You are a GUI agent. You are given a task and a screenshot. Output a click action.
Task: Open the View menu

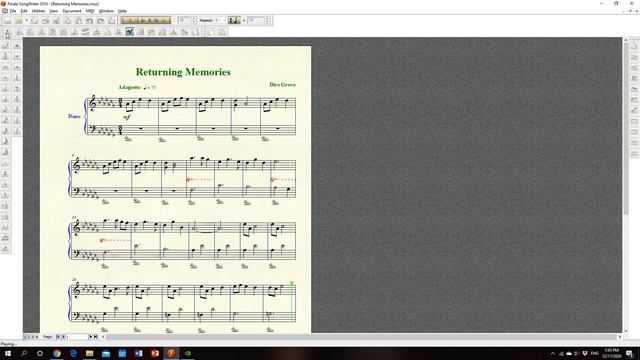(x=53, y=11)
